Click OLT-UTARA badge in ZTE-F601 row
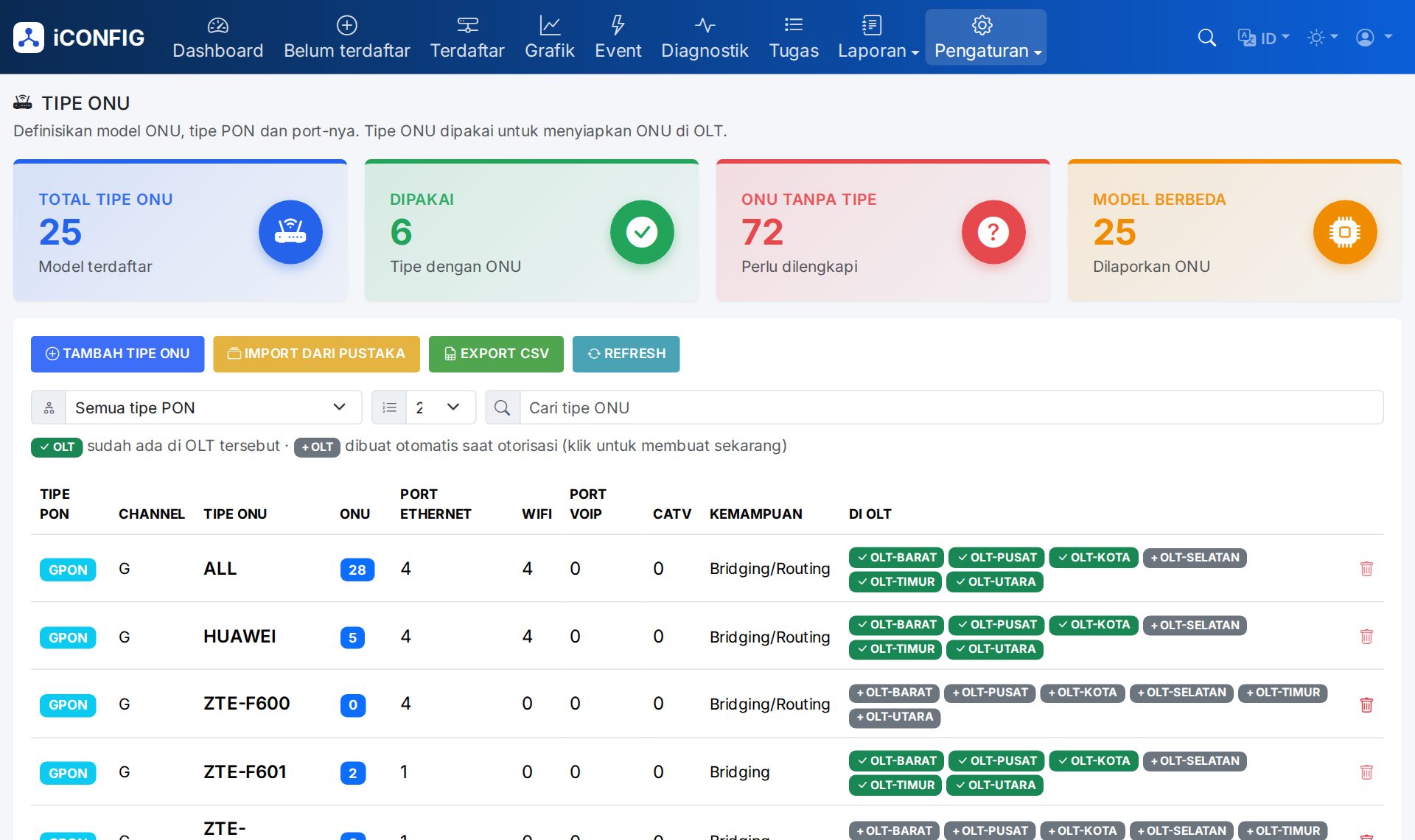This screenshot has width=1415, height=840. (x=995, y=785)
